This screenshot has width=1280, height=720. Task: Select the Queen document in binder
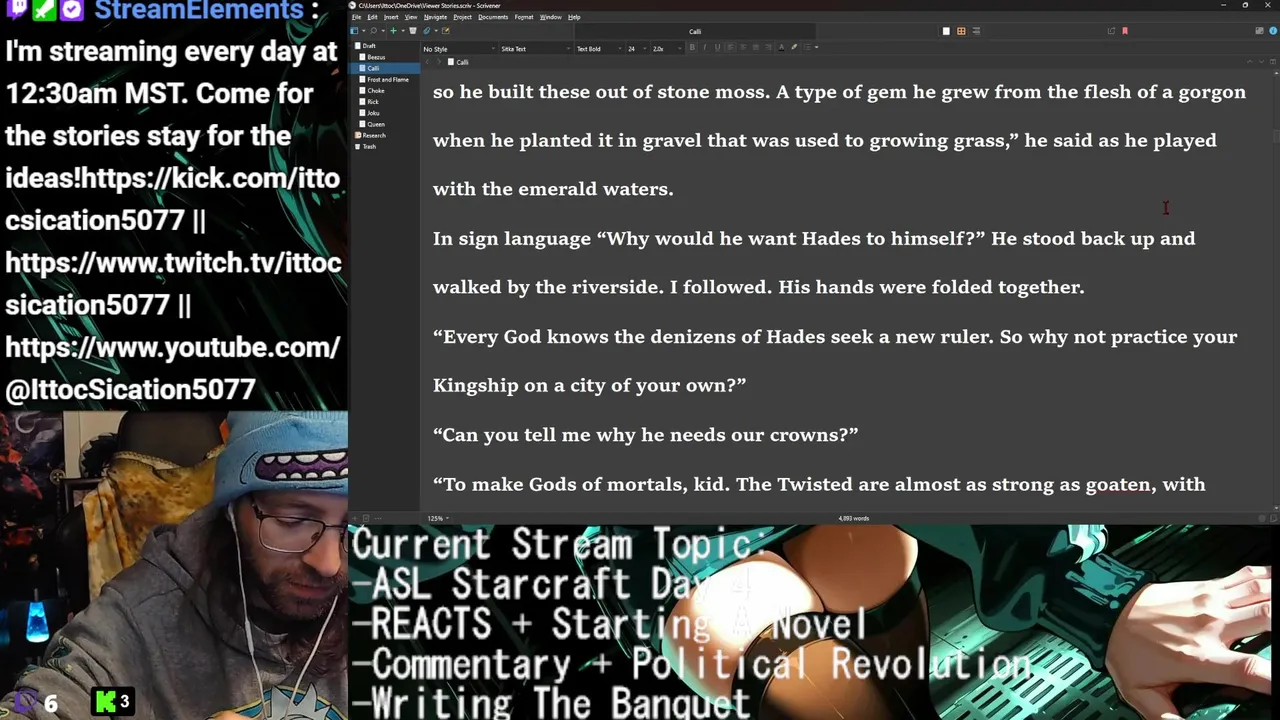click(376, 124)
